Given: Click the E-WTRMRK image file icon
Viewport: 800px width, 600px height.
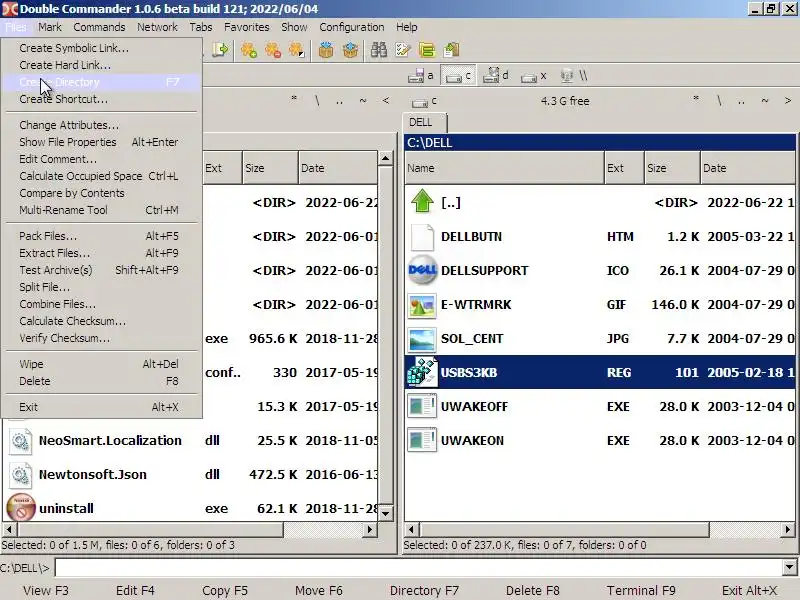Looking at the screenshot, I should (x=422, y=305).
